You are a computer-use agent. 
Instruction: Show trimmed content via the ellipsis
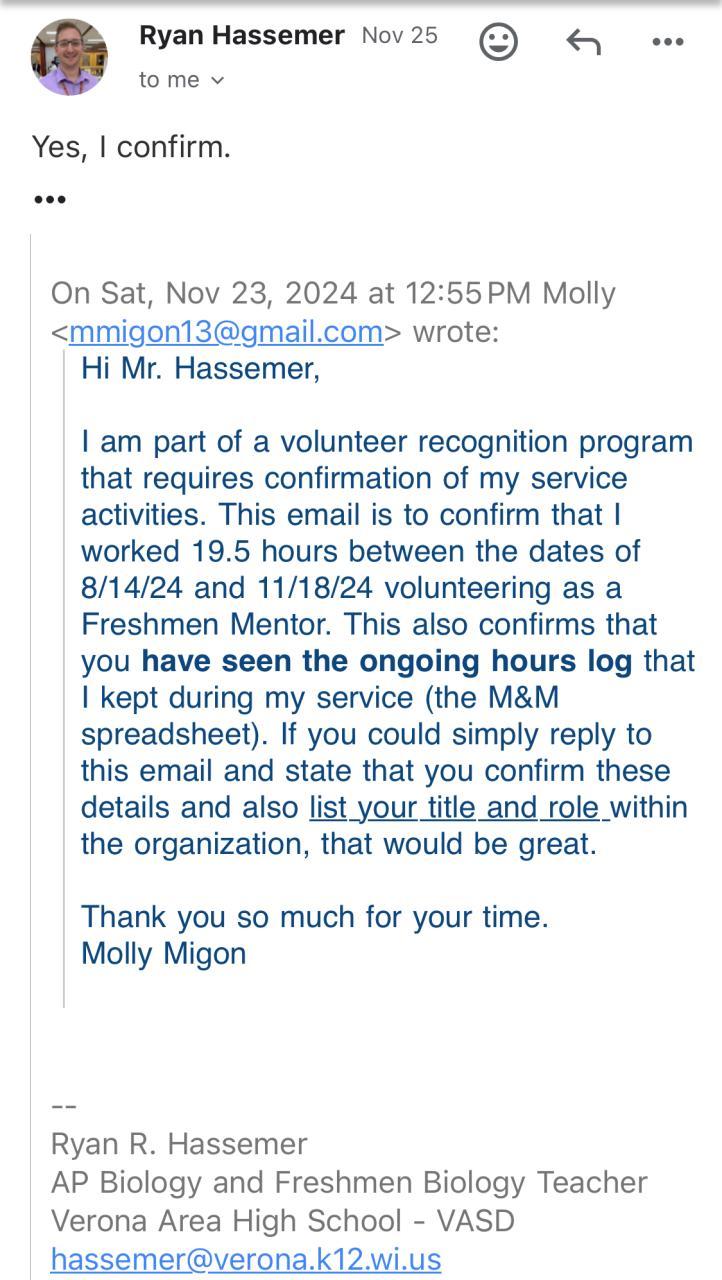[50, 199]
